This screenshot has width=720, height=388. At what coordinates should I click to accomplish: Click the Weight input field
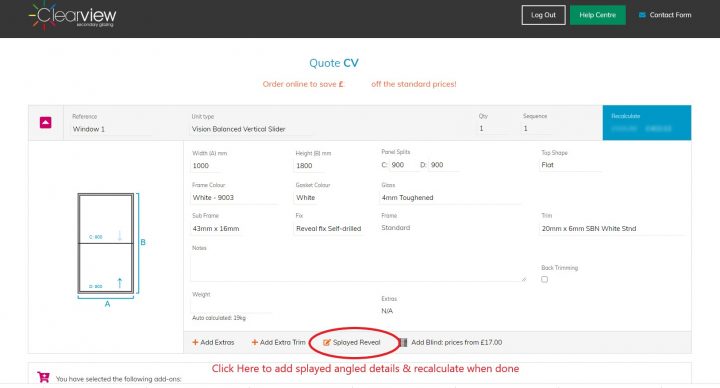click(x=232, y=306)
